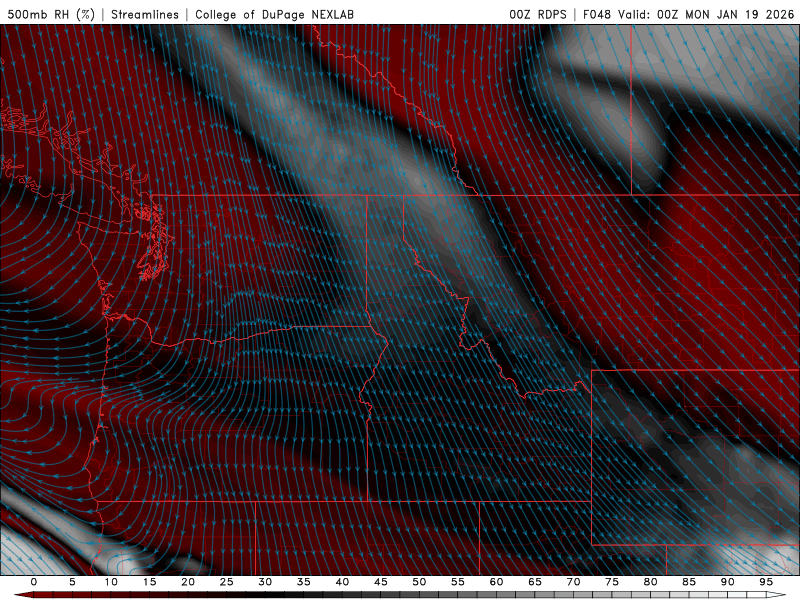Click the "00Z RDPS" model run label
This screenshot has width=800, height=600.
[538, 14]
